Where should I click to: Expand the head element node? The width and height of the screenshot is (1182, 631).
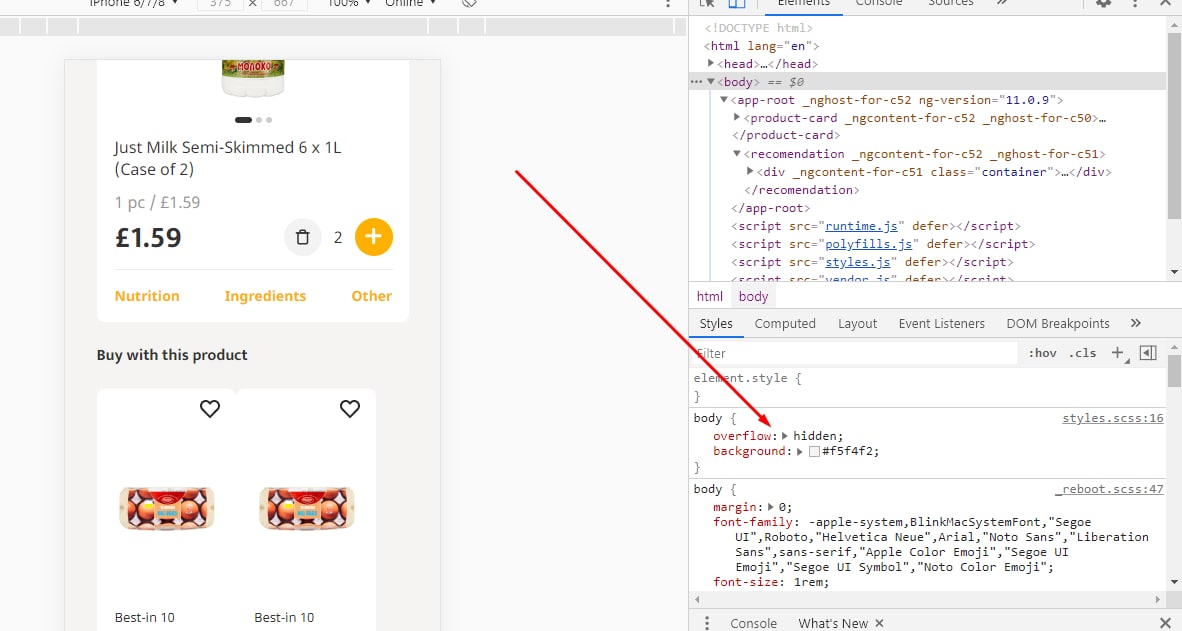[711, 63]
